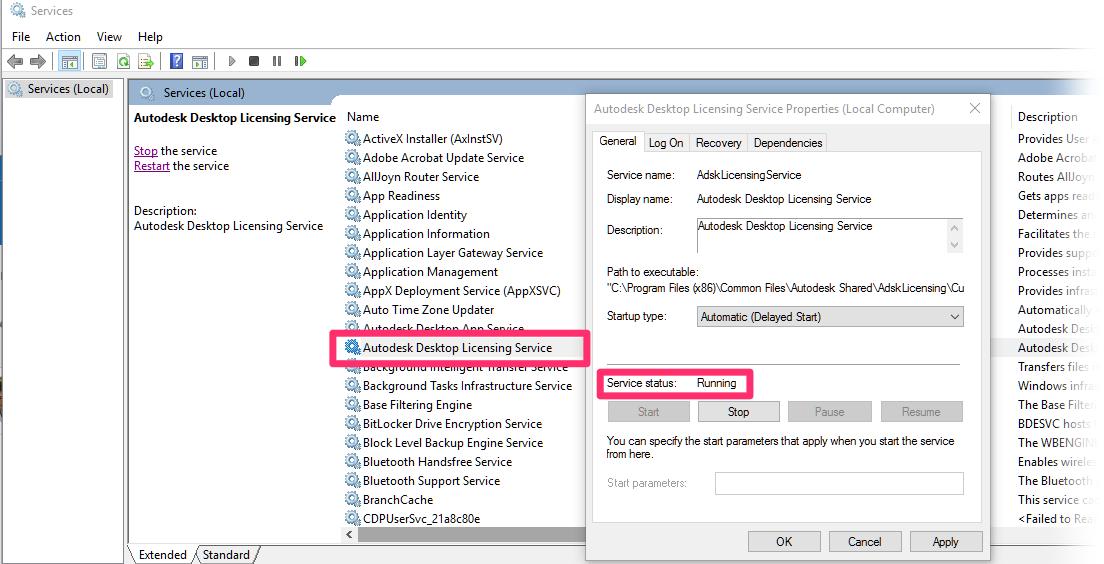Screen dimensions: 1104x564
Task: Click the Start parameters input field
Action: tap(839, 483)
